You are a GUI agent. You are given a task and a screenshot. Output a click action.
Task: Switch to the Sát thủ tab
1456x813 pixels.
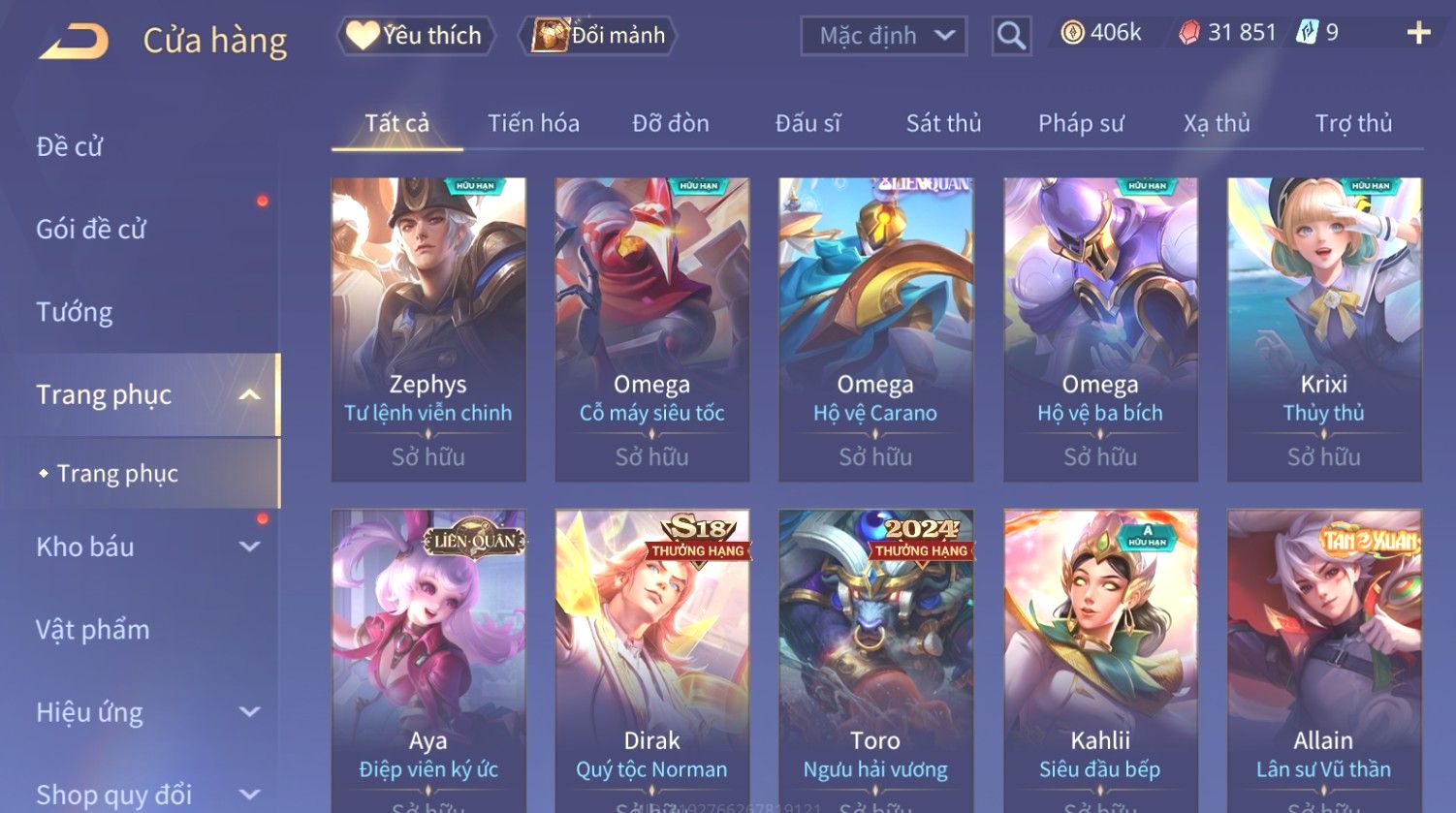coord(943,123)
